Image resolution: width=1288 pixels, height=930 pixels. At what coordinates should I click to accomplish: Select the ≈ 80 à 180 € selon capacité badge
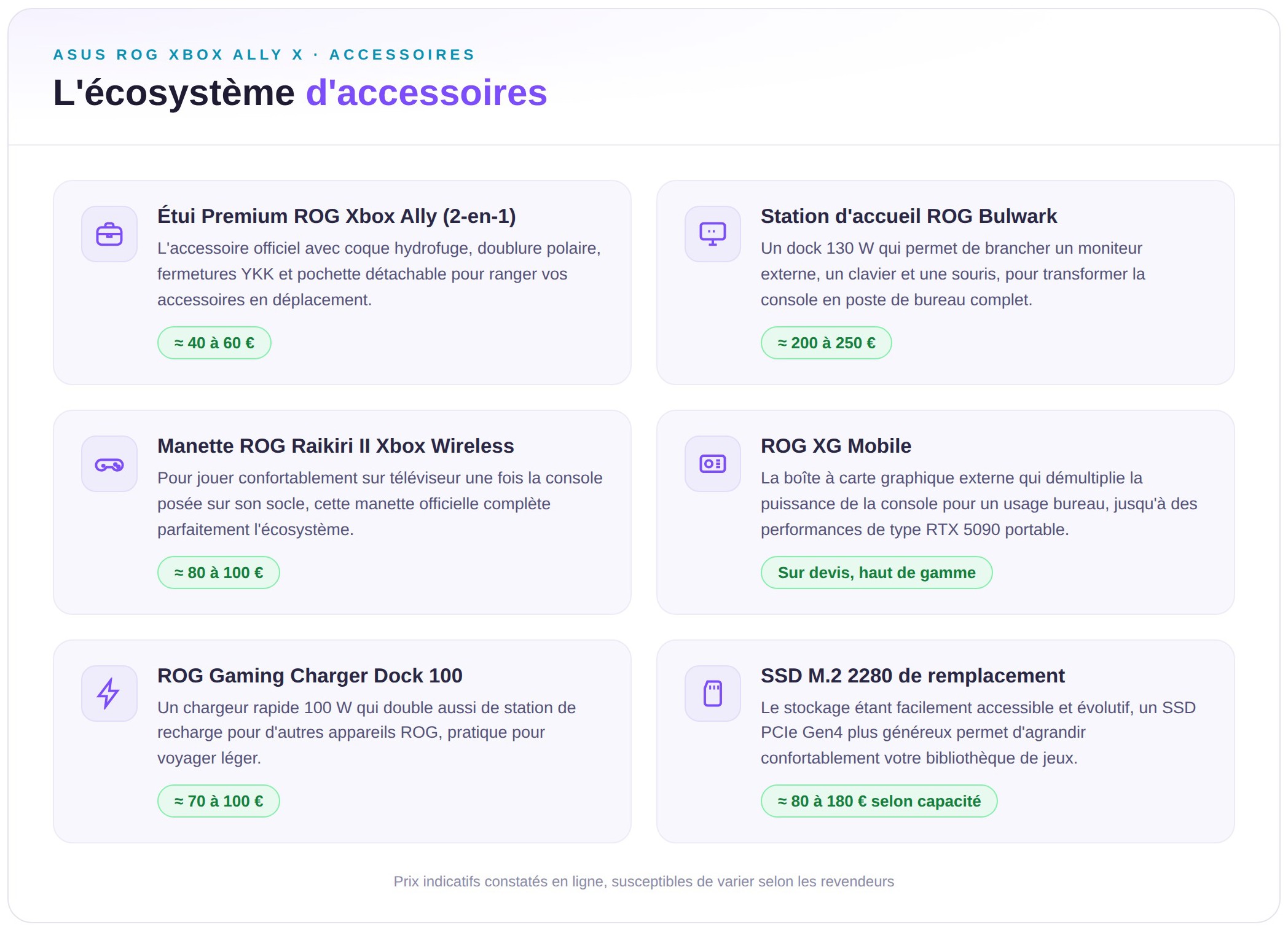[x=879, y=801]
